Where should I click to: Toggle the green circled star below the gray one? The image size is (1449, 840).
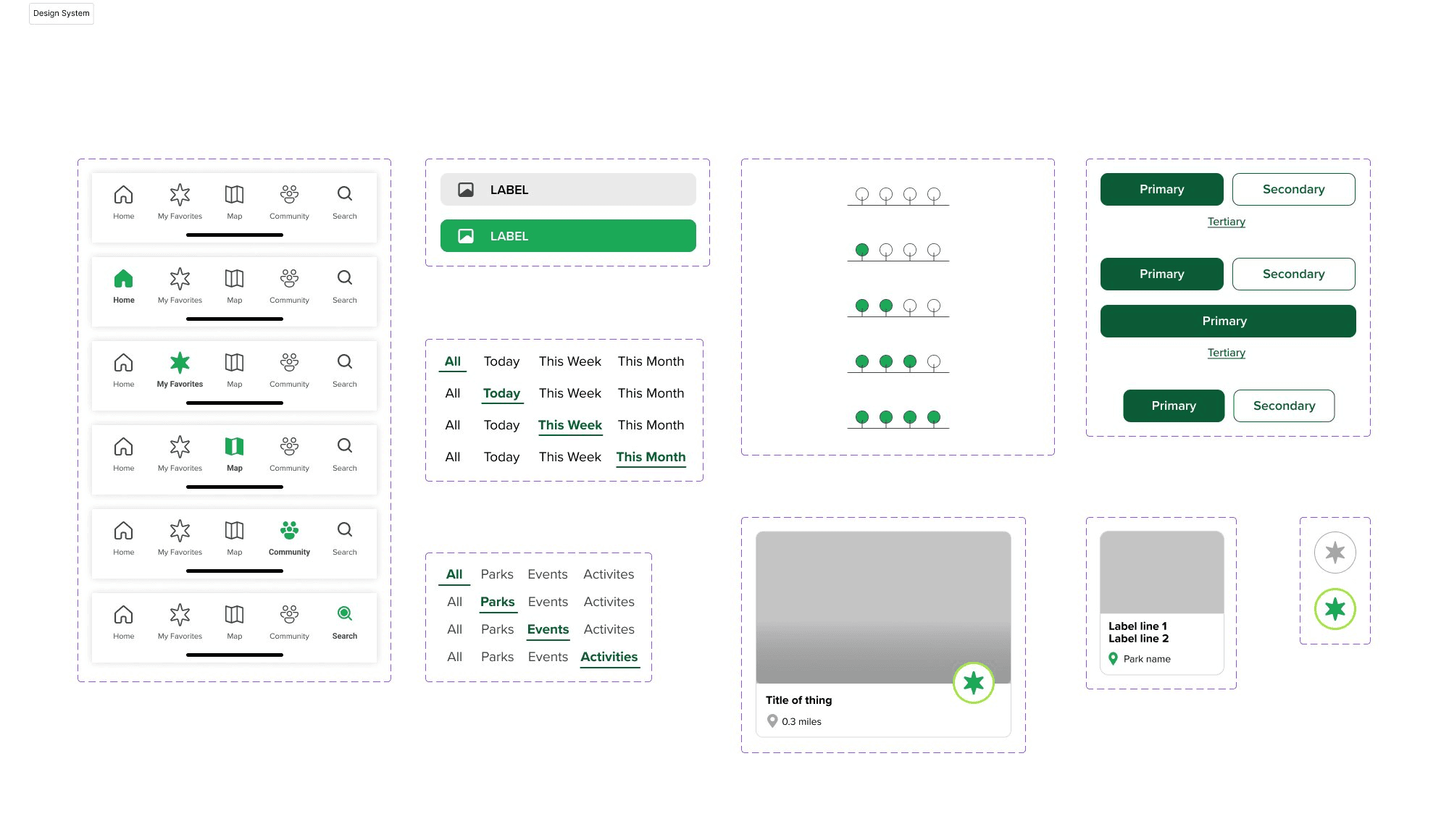[1334, 609]
